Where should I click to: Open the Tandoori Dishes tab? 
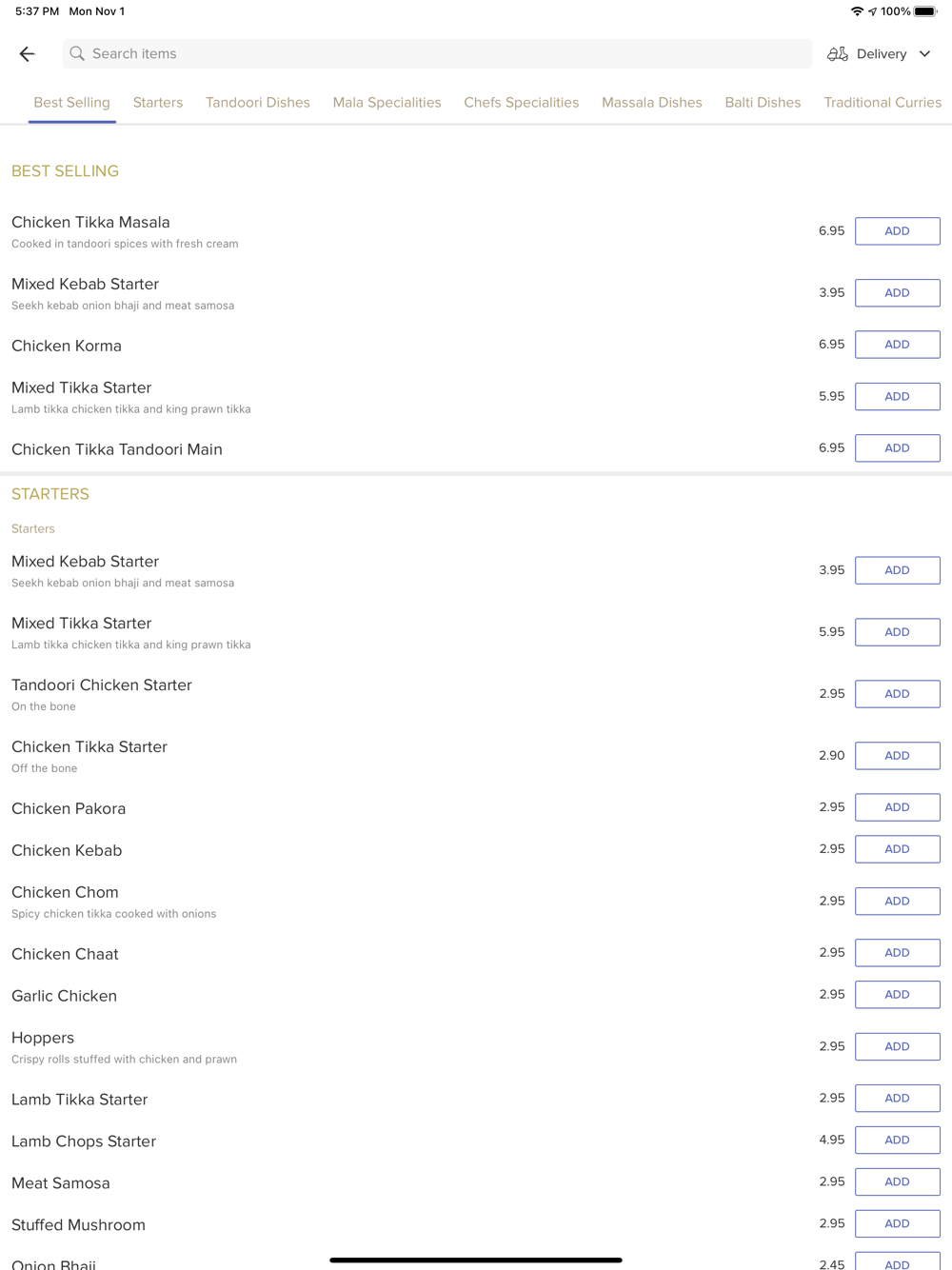pyautogui.click(x=258, y=103)
